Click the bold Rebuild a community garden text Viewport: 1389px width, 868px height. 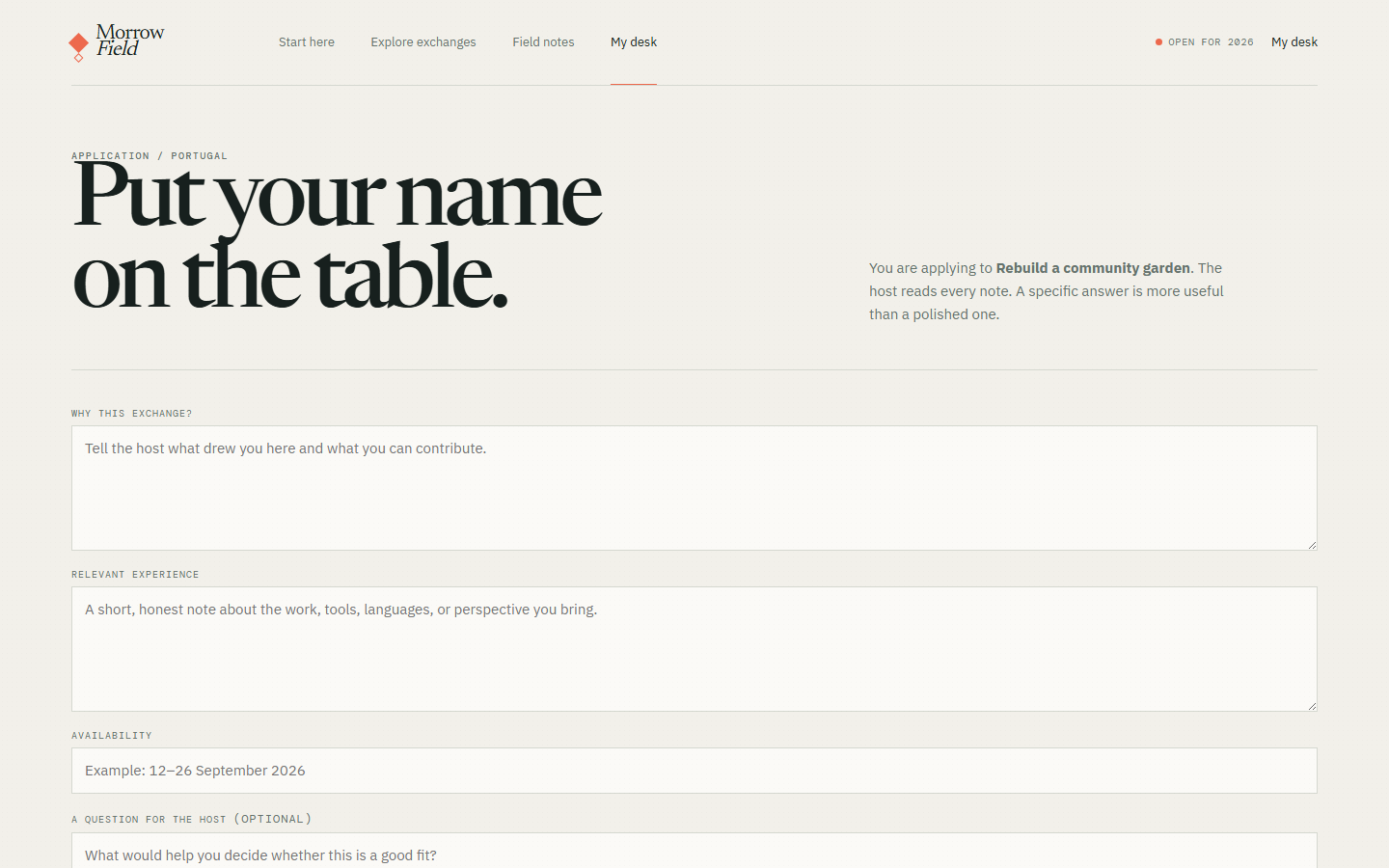1093,268
